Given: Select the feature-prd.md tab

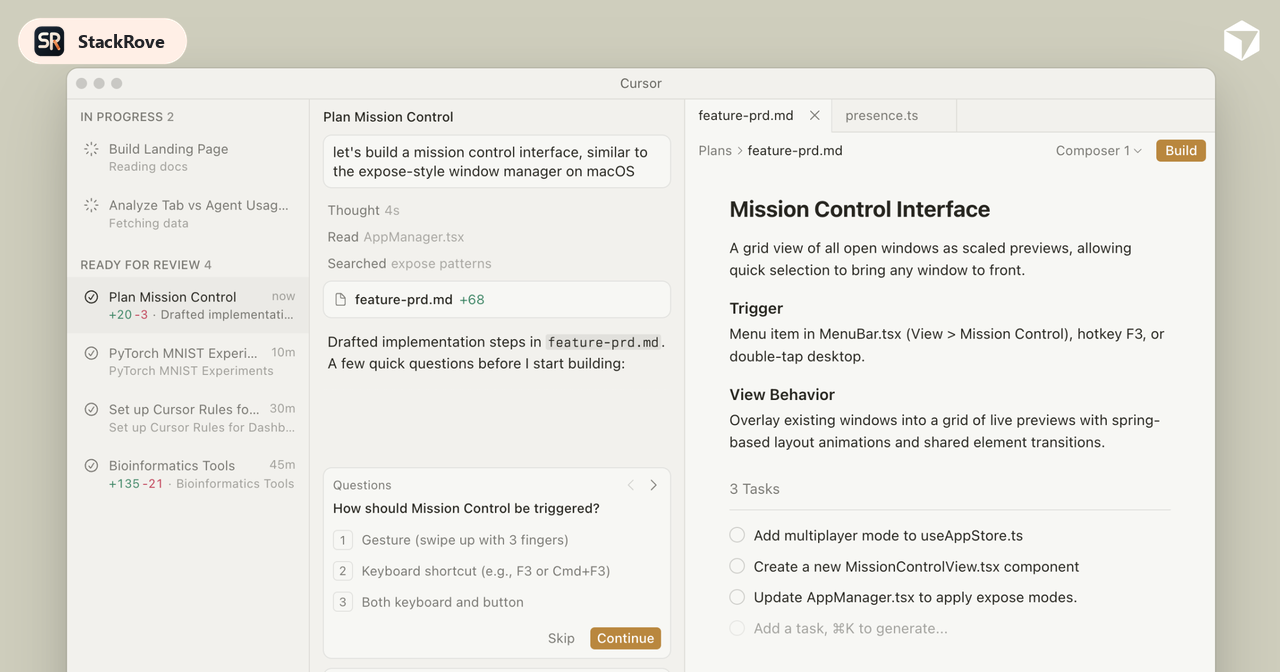Looking at the screenshot, I should click(745, 115).
